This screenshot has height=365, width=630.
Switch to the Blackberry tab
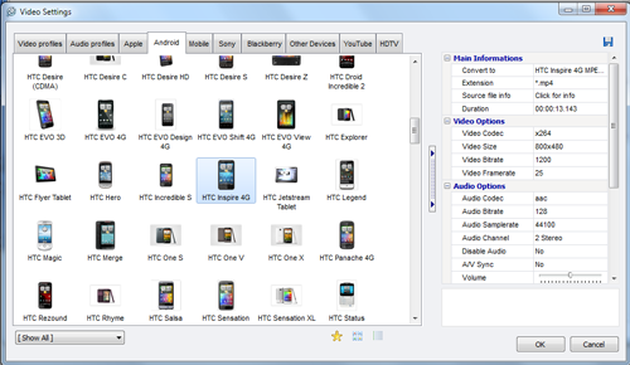[264, 43]
